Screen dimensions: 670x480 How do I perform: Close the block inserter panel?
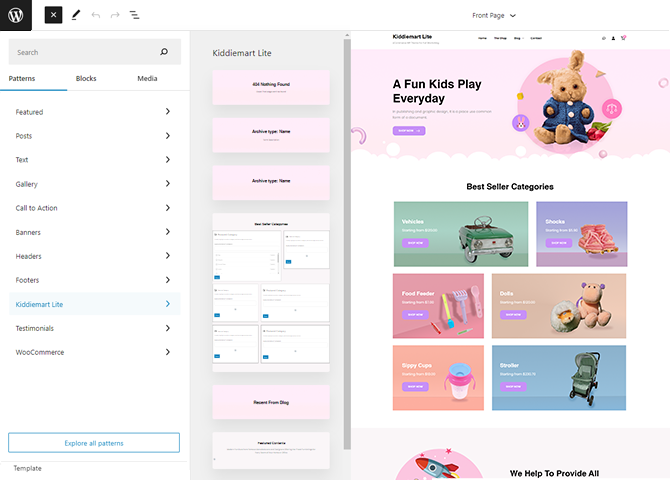53,15
